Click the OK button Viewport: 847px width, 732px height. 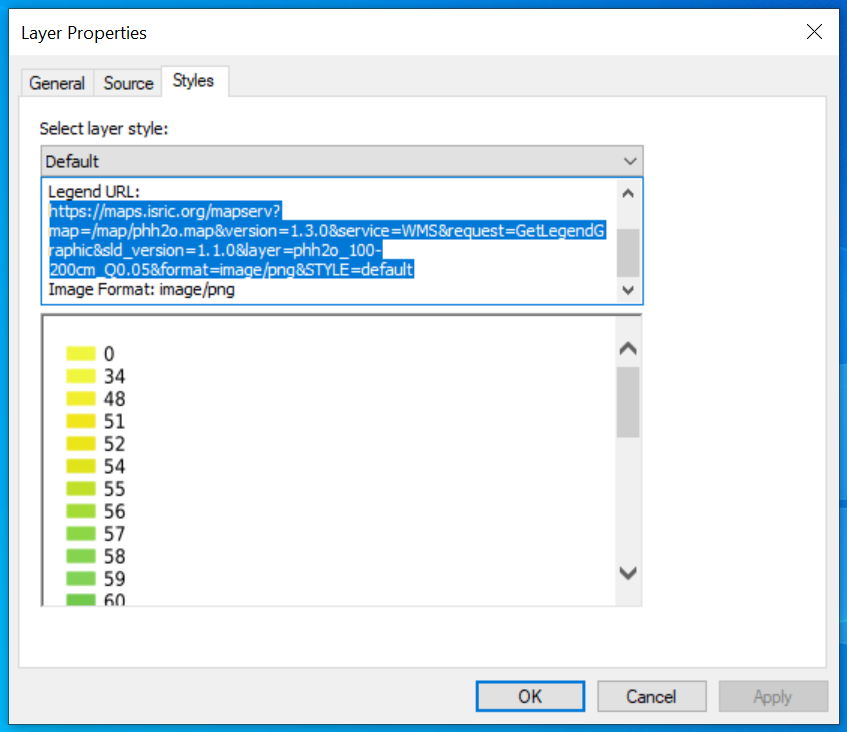[530, 696]
